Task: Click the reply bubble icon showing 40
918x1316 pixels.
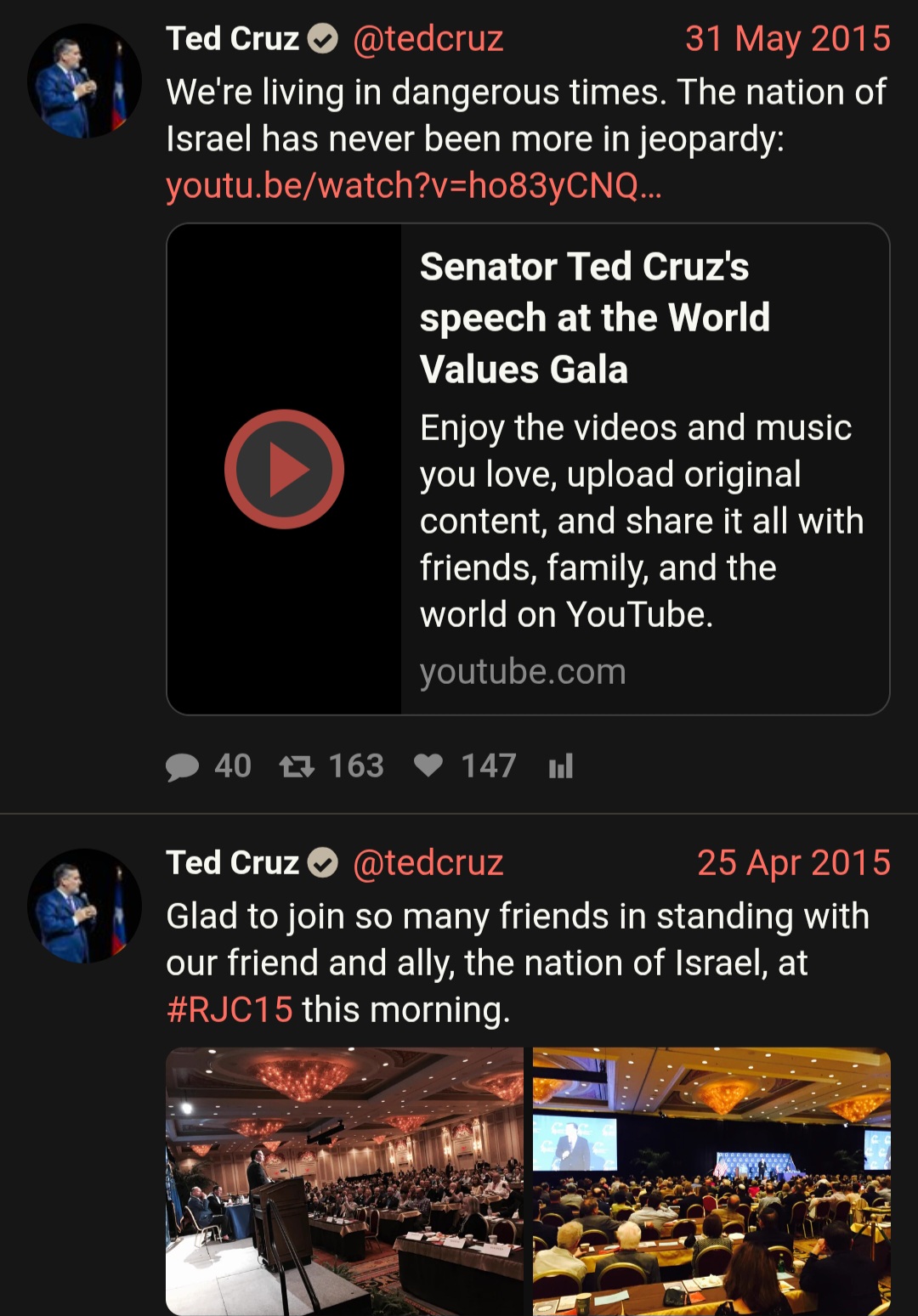Action: (182, 766)
